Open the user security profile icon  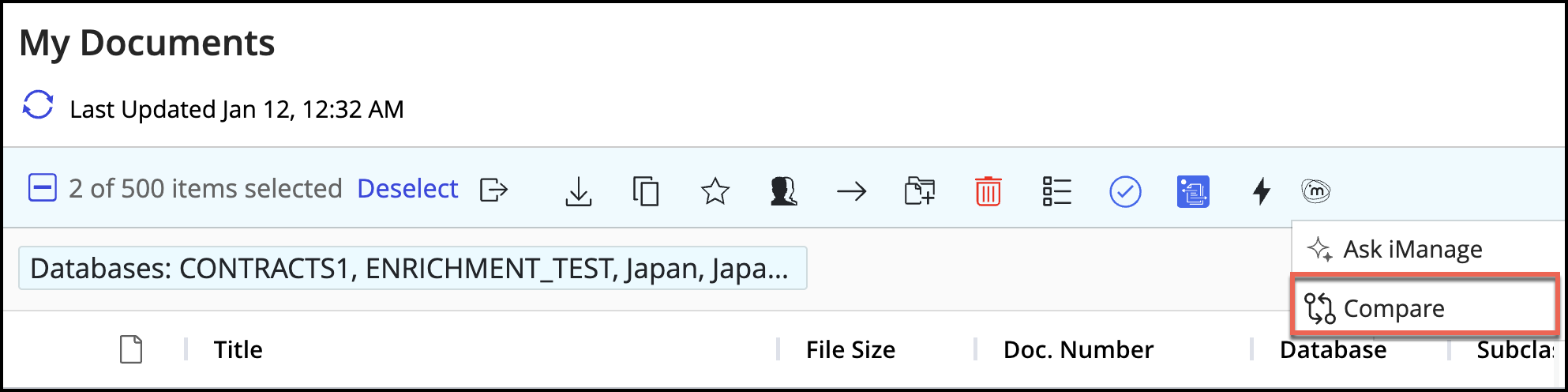(x=783, y=191)
